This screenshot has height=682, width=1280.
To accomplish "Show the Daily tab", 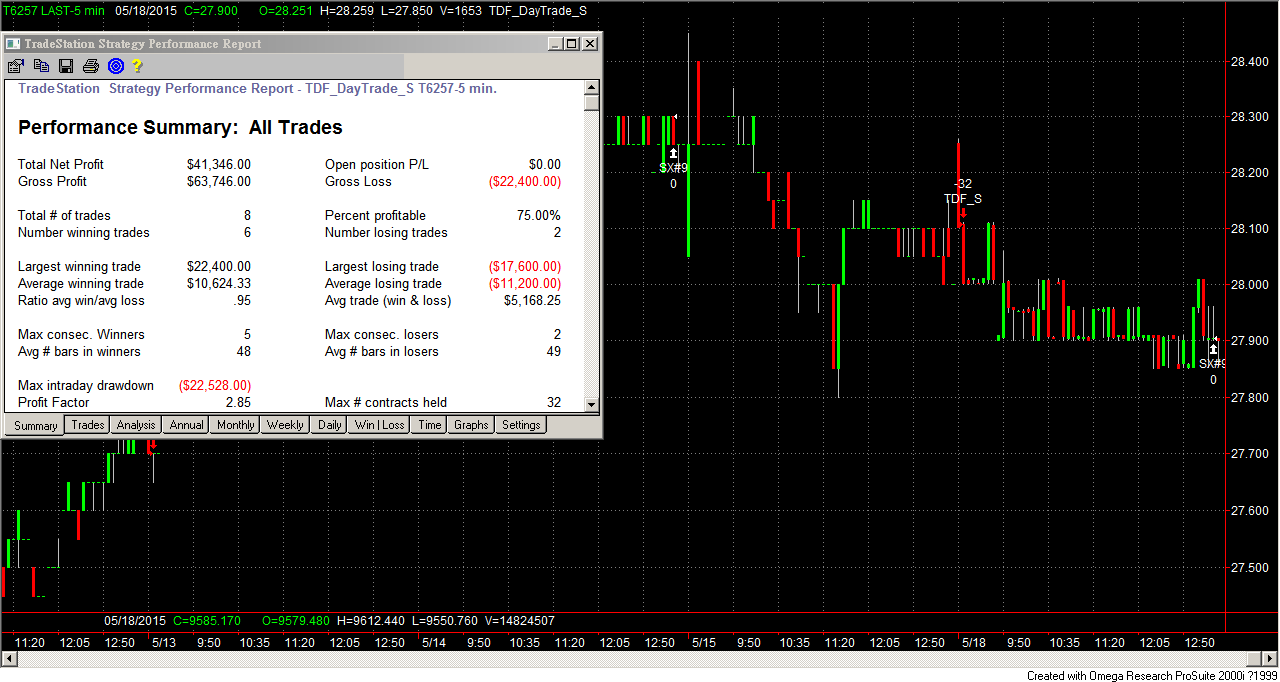I will (x=330, y=425).
